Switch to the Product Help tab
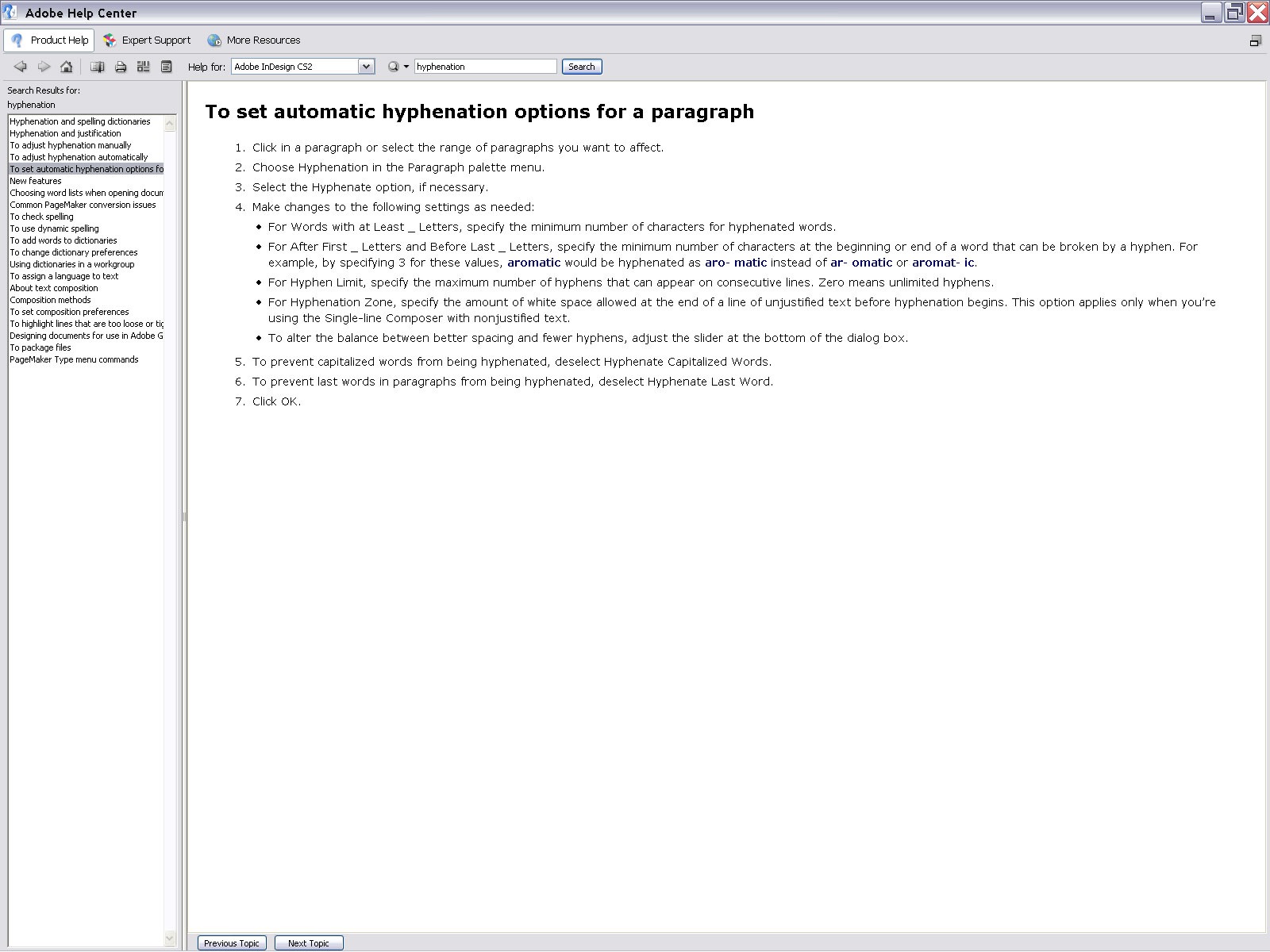The height and width of the screenshot is (952, 1270). (x=49, y=40)
